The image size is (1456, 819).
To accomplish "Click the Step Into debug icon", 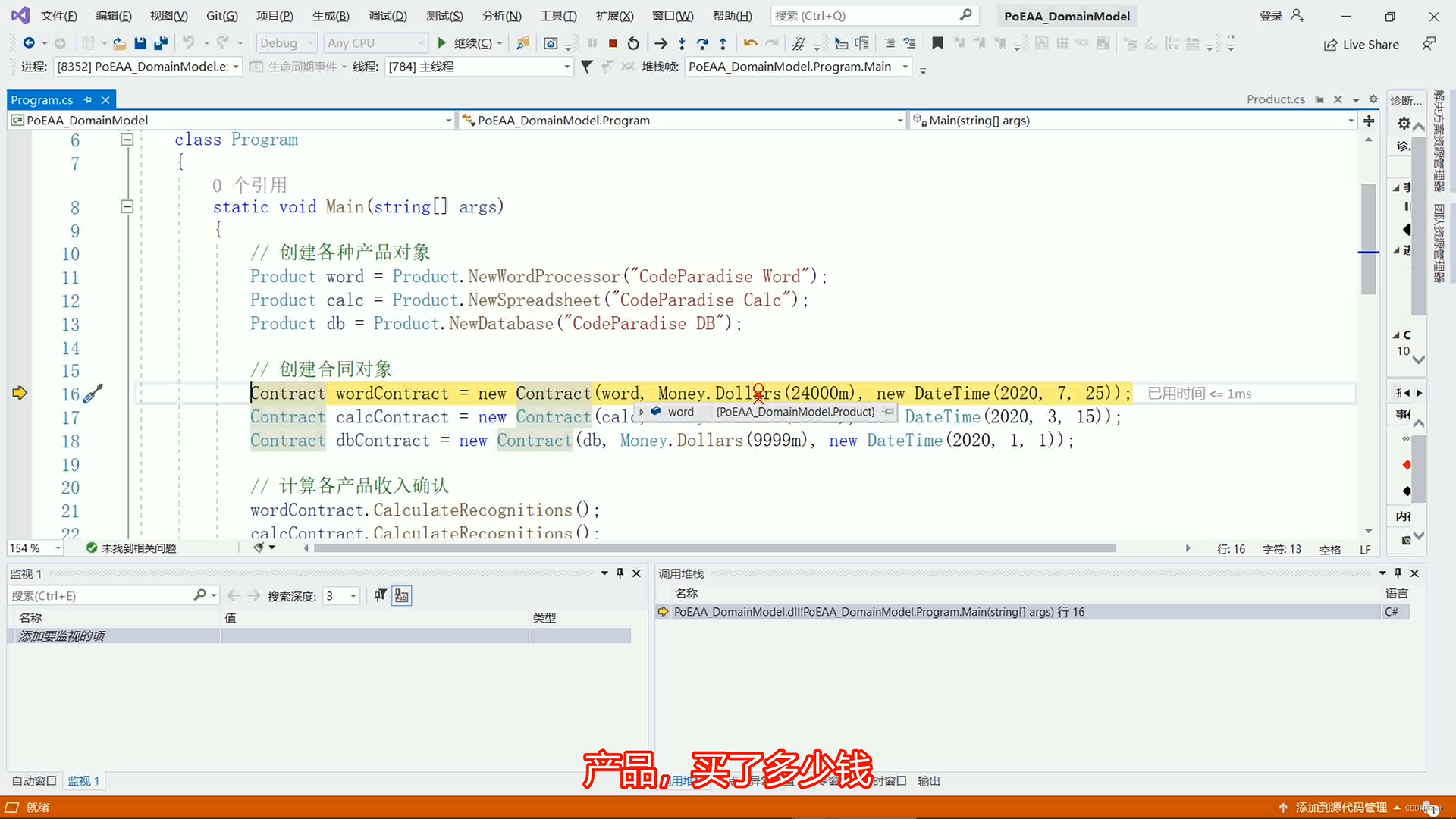I will click(682, 43).
